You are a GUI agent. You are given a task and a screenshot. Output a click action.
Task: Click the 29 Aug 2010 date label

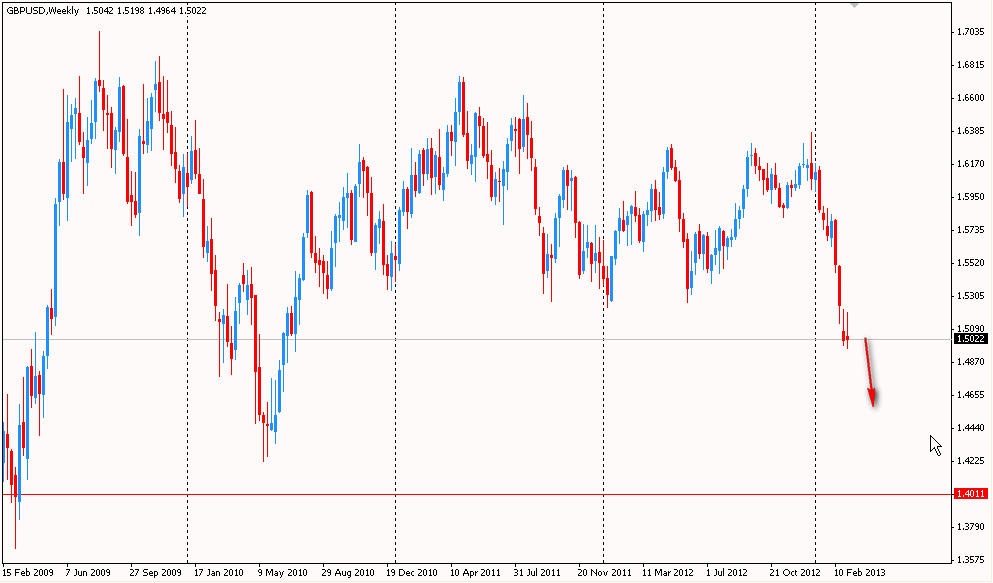point(347,573)
